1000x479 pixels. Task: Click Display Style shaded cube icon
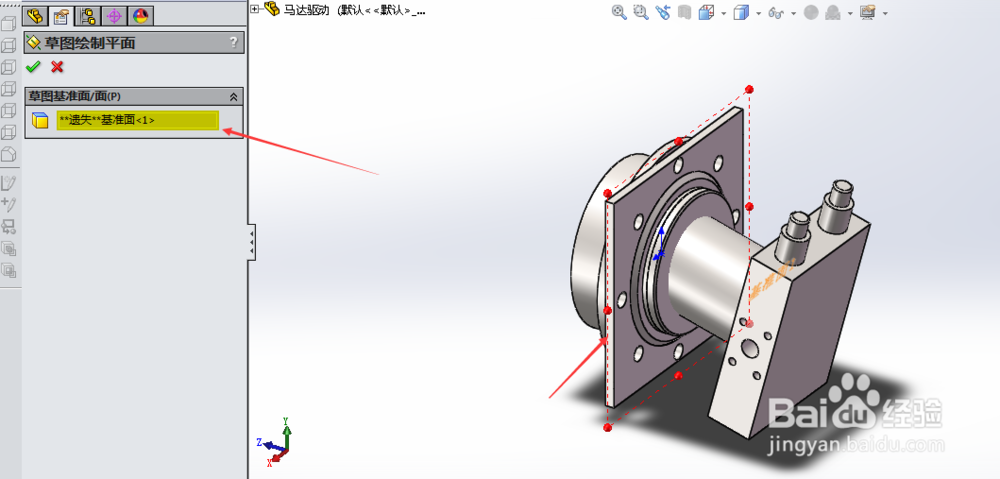741,12
